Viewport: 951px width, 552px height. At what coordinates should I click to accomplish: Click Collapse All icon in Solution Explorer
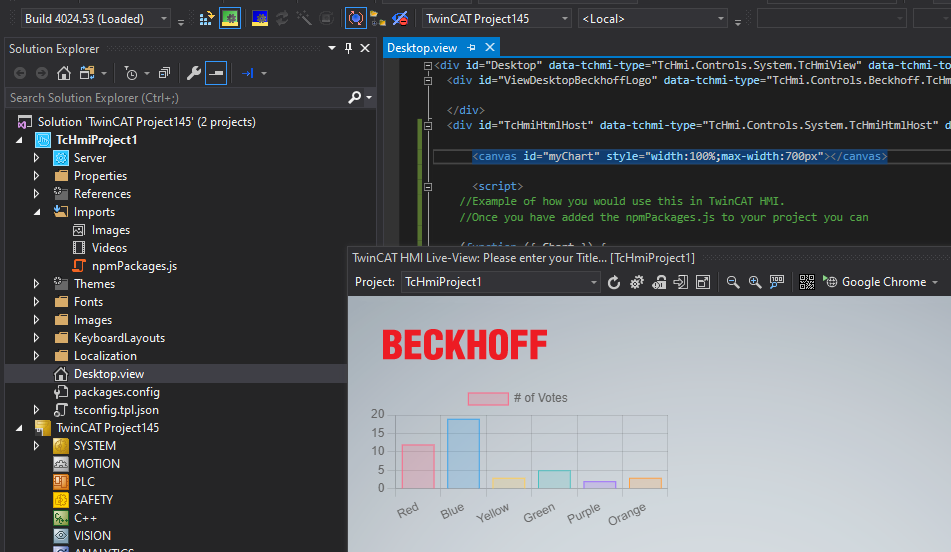tap(164, 73)
